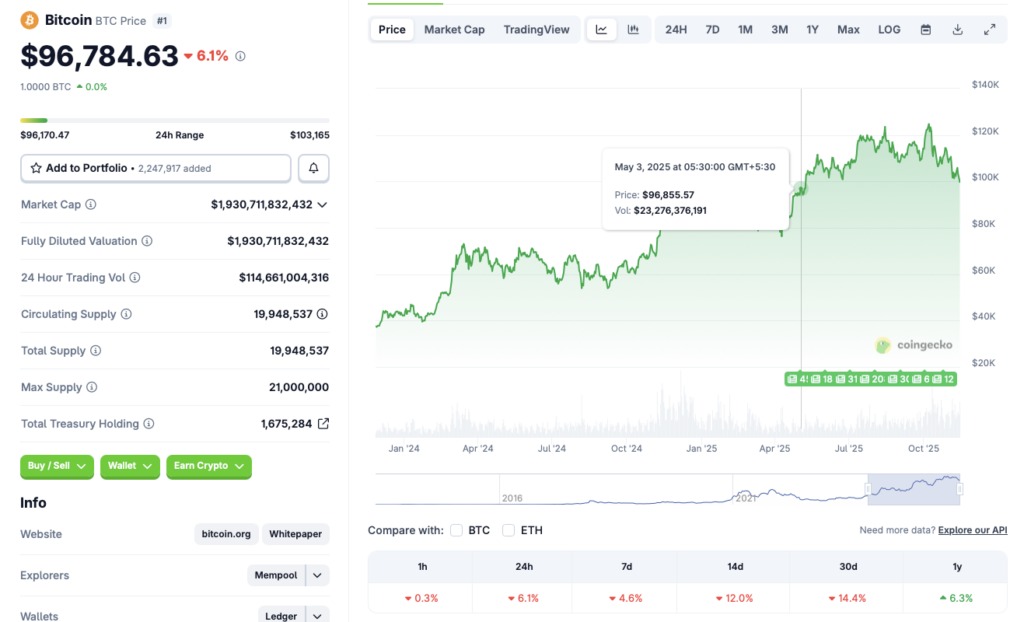Add Bitcoin to Portfolio
Screen dimensions: 1024x622
[x=155, y=167]
